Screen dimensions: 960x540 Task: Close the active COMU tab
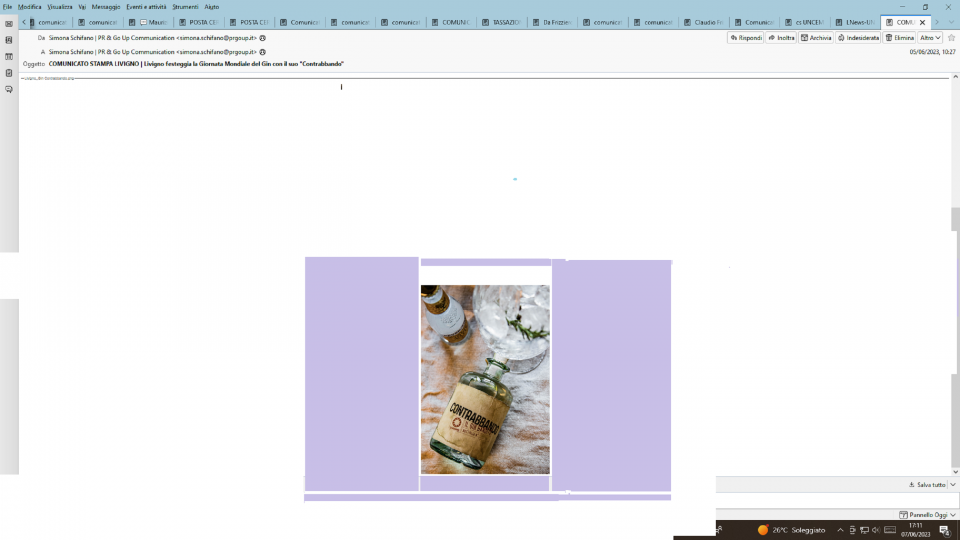[x=923, y=22]
